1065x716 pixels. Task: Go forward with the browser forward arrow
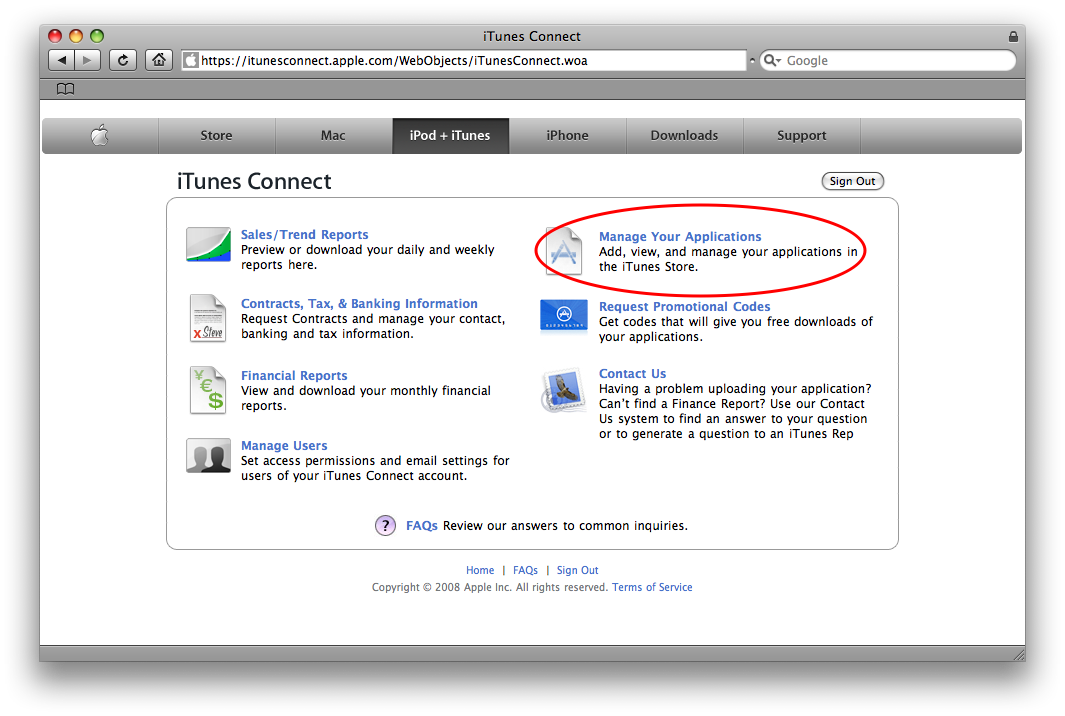[88, 60]
